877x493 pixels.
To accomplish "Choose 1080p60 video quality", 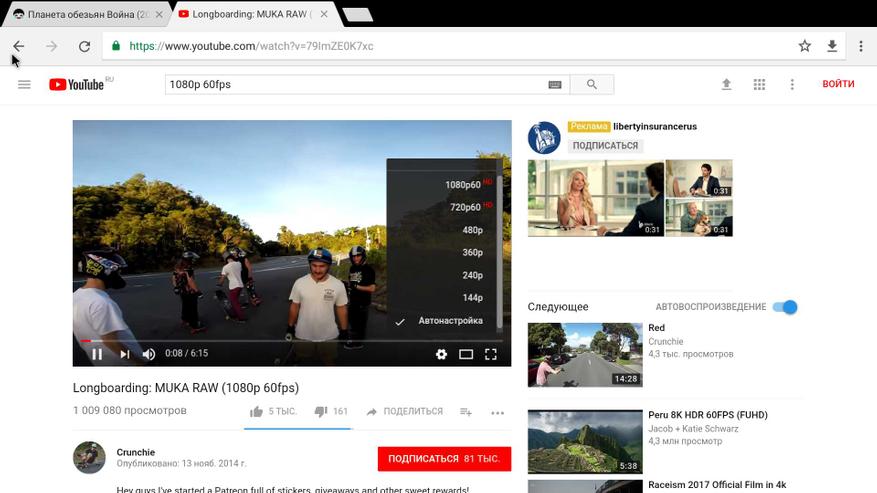I will 463,185.
